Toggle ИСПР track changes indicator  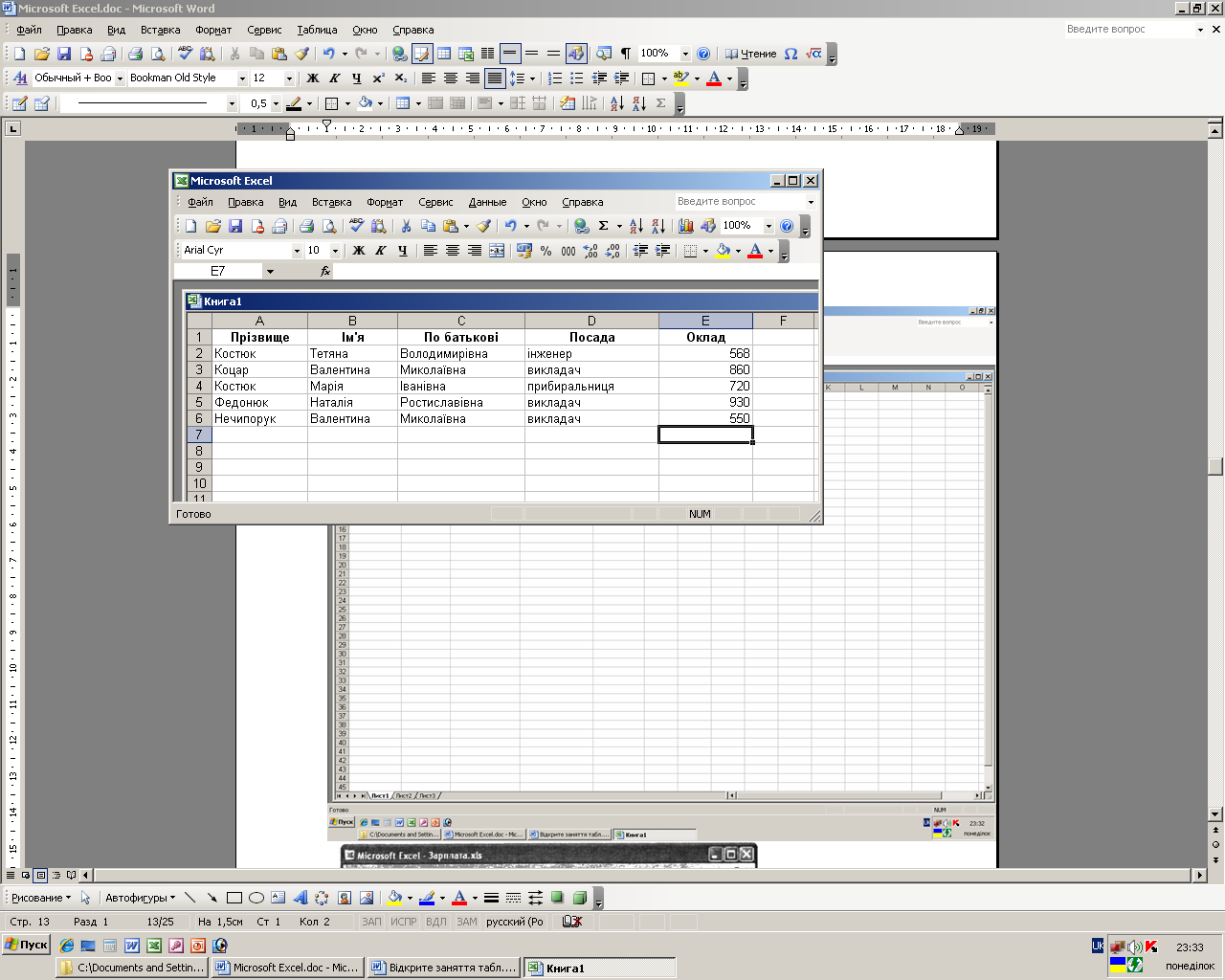click(404, 922)
